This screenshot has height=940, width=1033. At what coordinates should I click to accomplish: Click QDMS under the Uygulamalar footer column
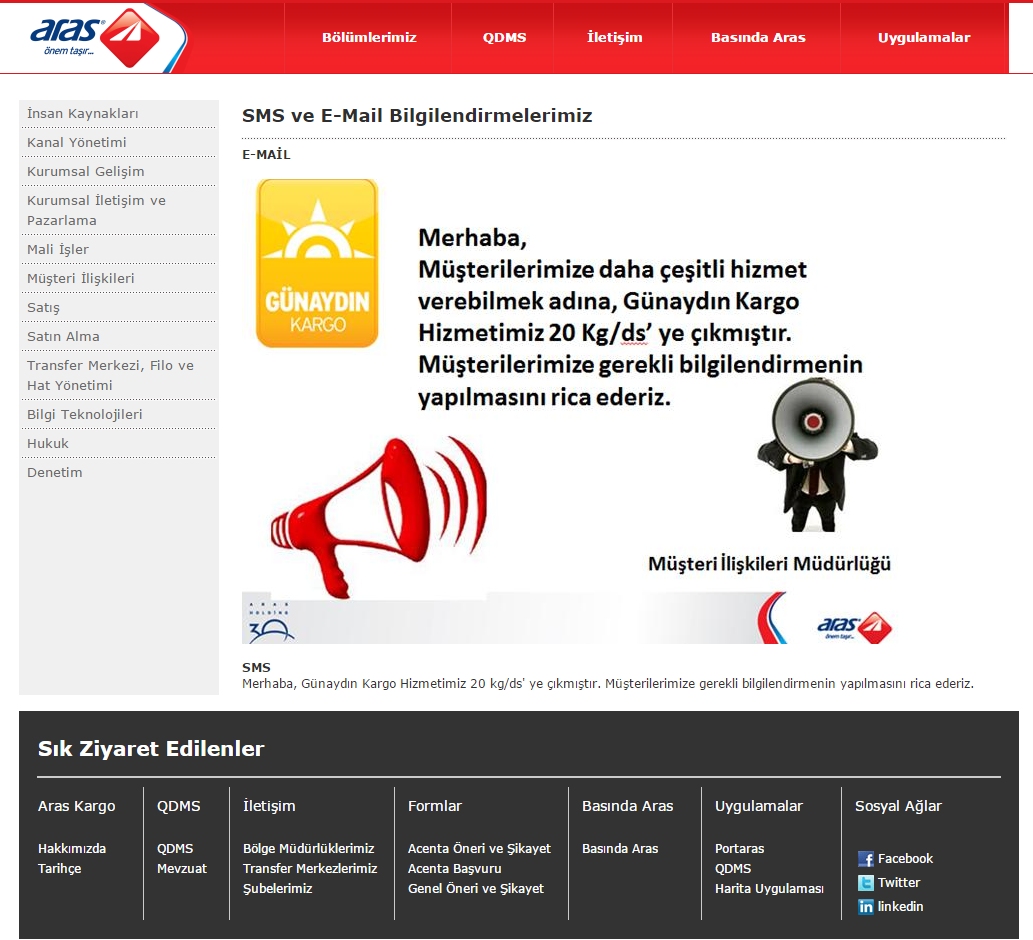pos(733,868)
